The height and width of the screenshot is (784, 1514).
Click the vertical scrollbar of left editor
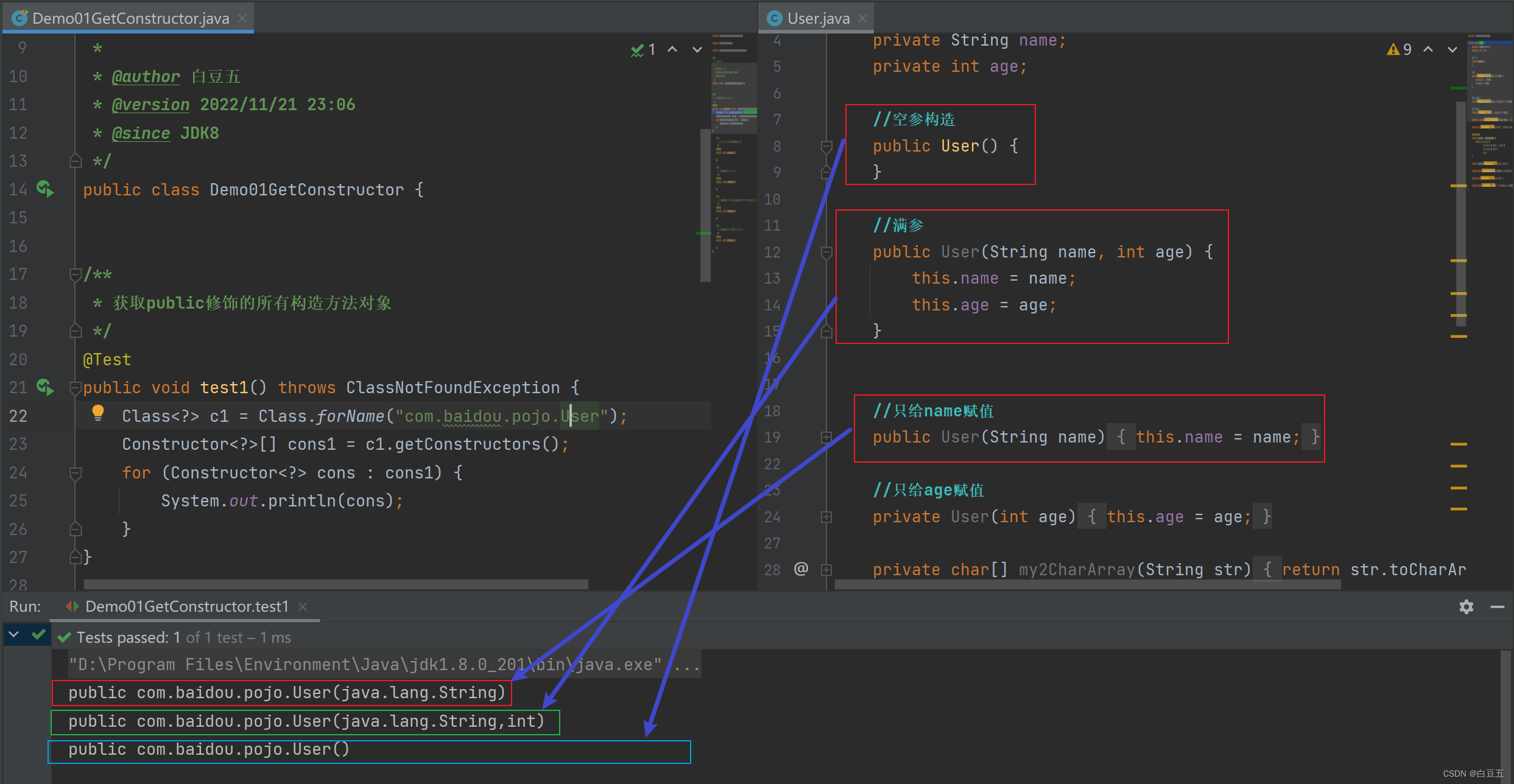(x=705, y=205)
